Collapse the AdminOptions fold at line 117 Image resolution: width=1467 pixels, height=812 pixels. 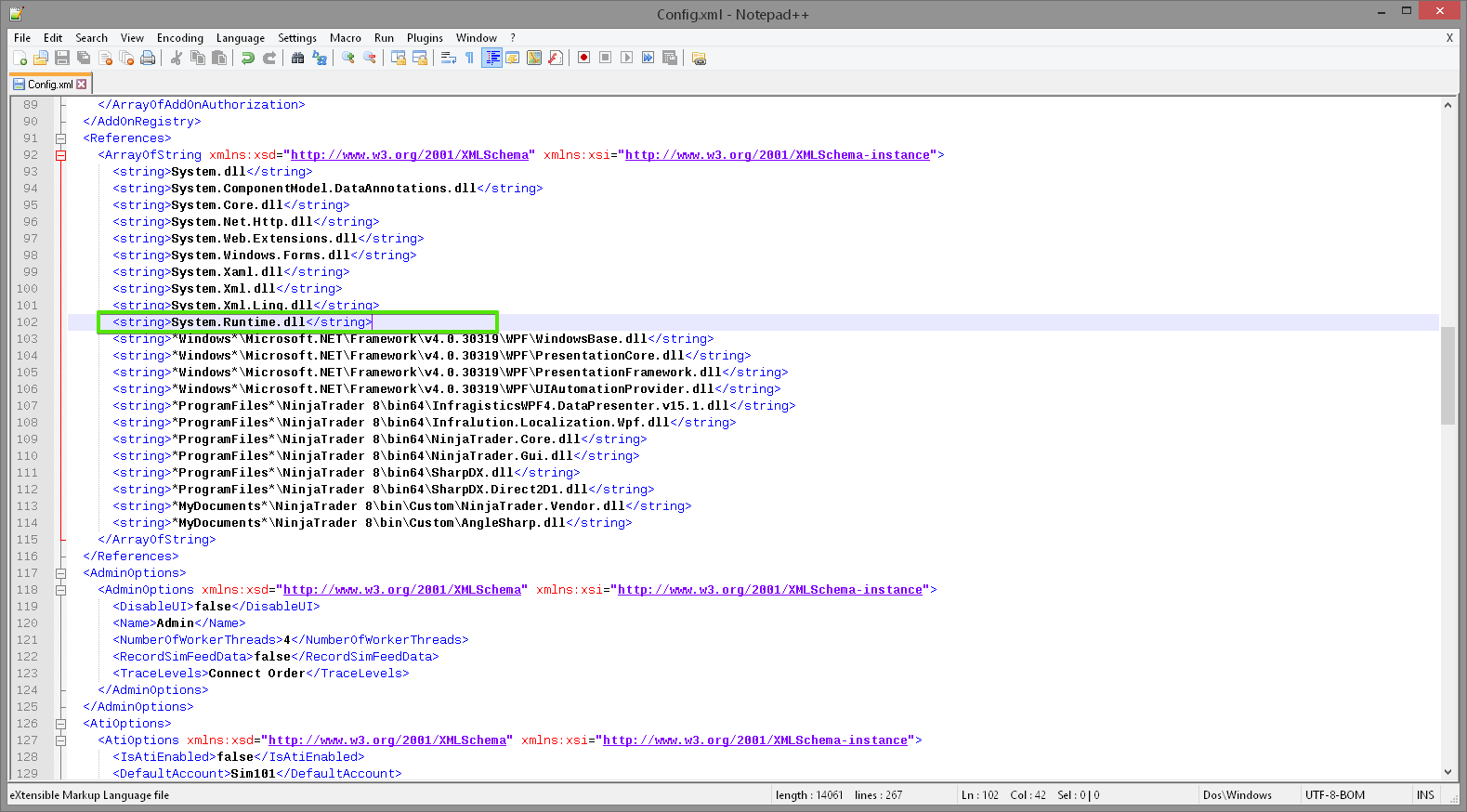pos(61,573)
